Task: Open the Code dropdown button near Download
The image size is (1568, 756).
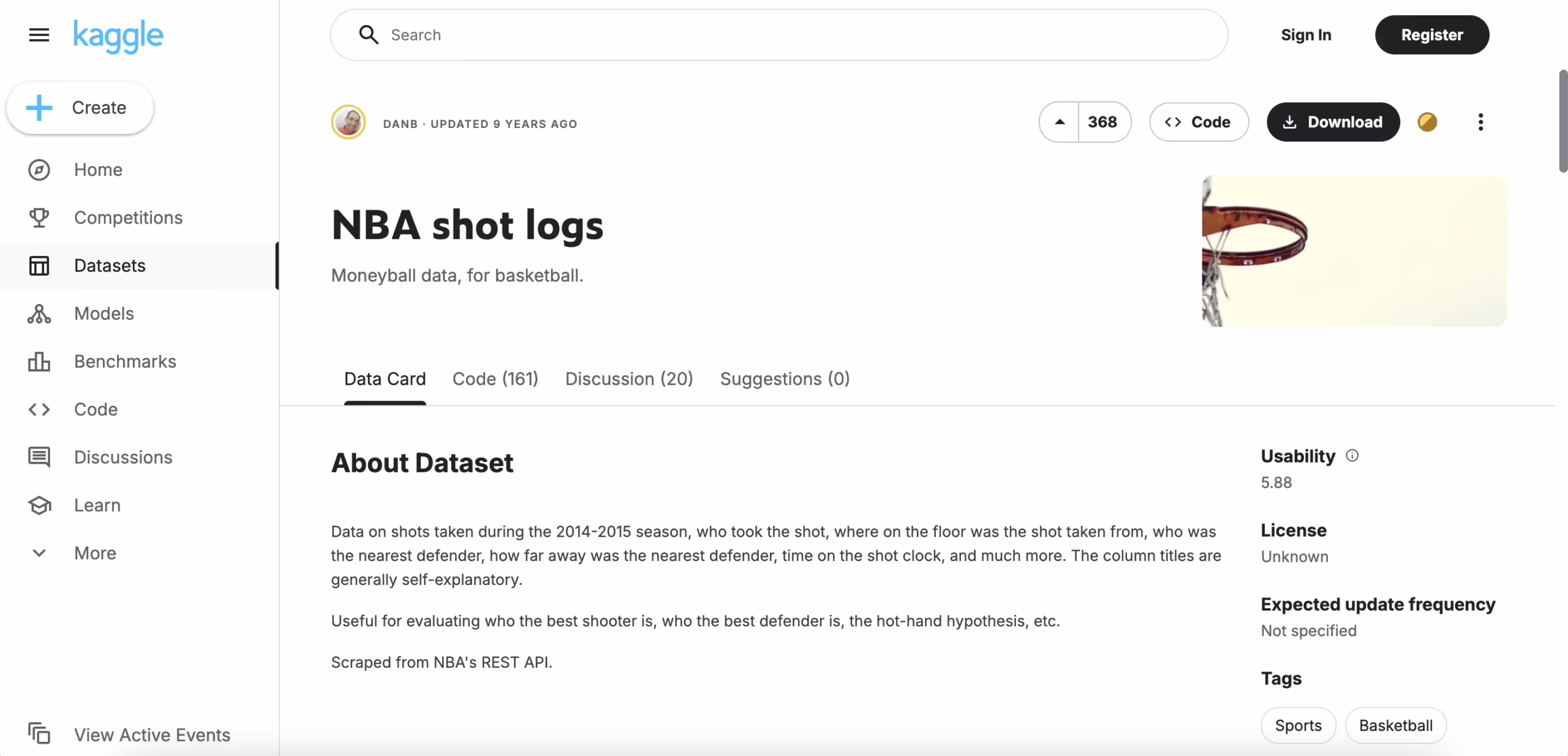Action: 1198,122
